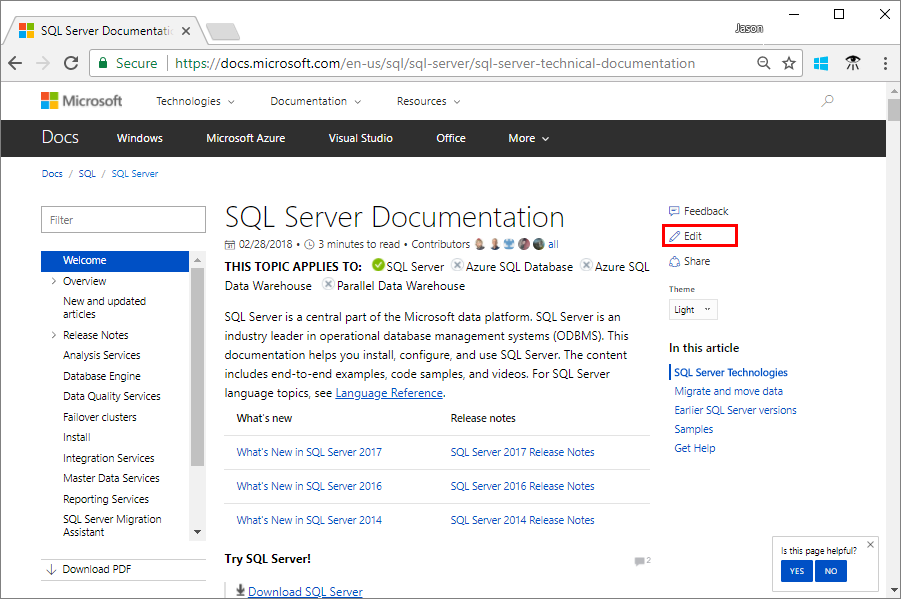This screenshot has height=599, width=901.
Task: Open the Theme dropdown set to Light
Action: coord(692,309)
